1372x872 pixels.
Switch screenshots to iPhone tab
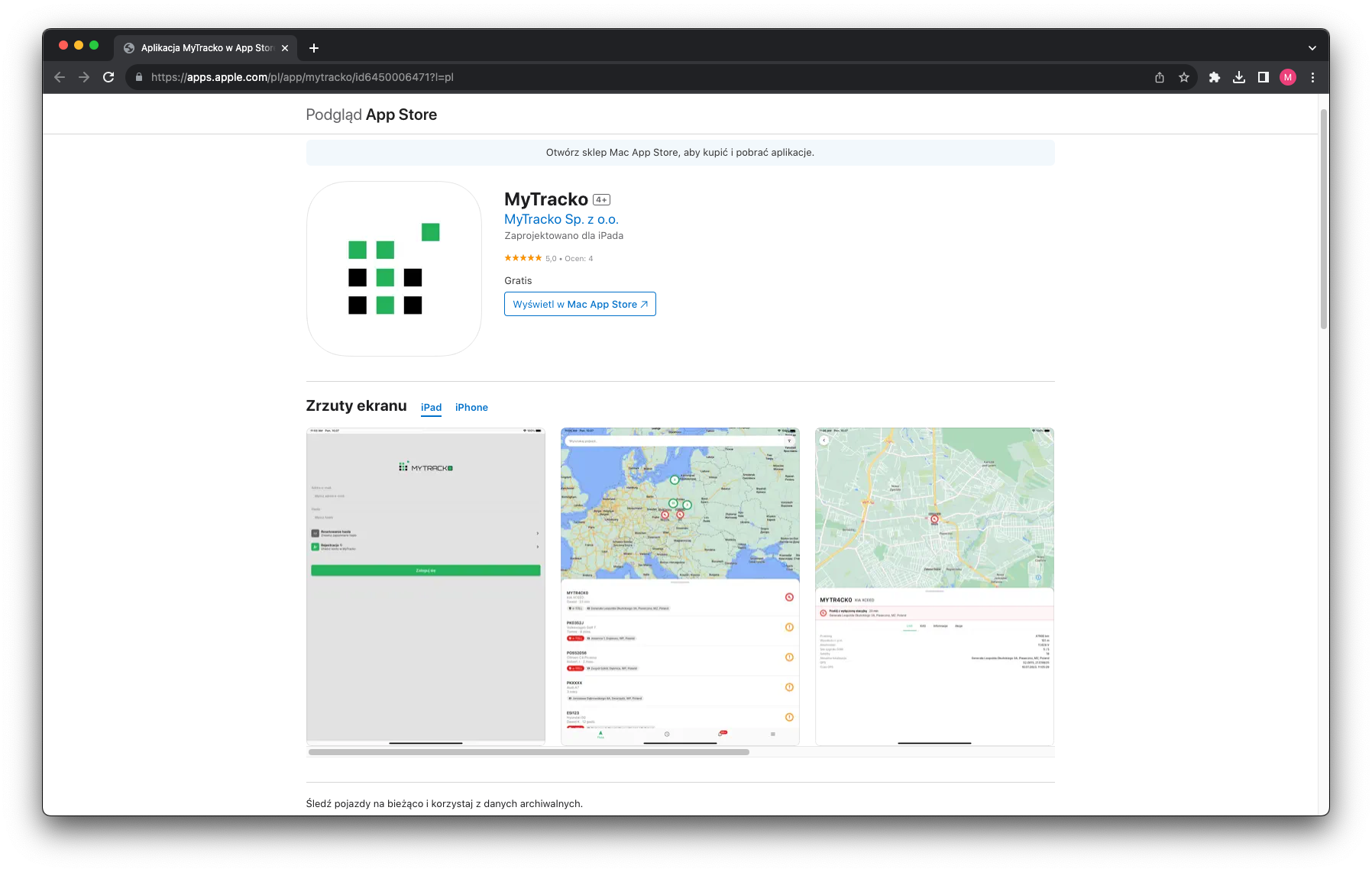pos(471,408)
